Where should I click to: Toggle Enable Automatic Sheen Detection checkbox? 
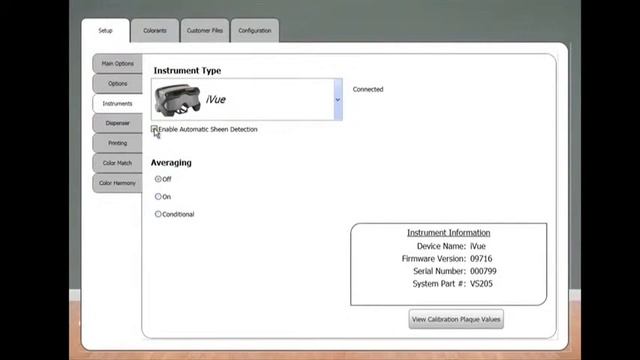pos(154,129)
